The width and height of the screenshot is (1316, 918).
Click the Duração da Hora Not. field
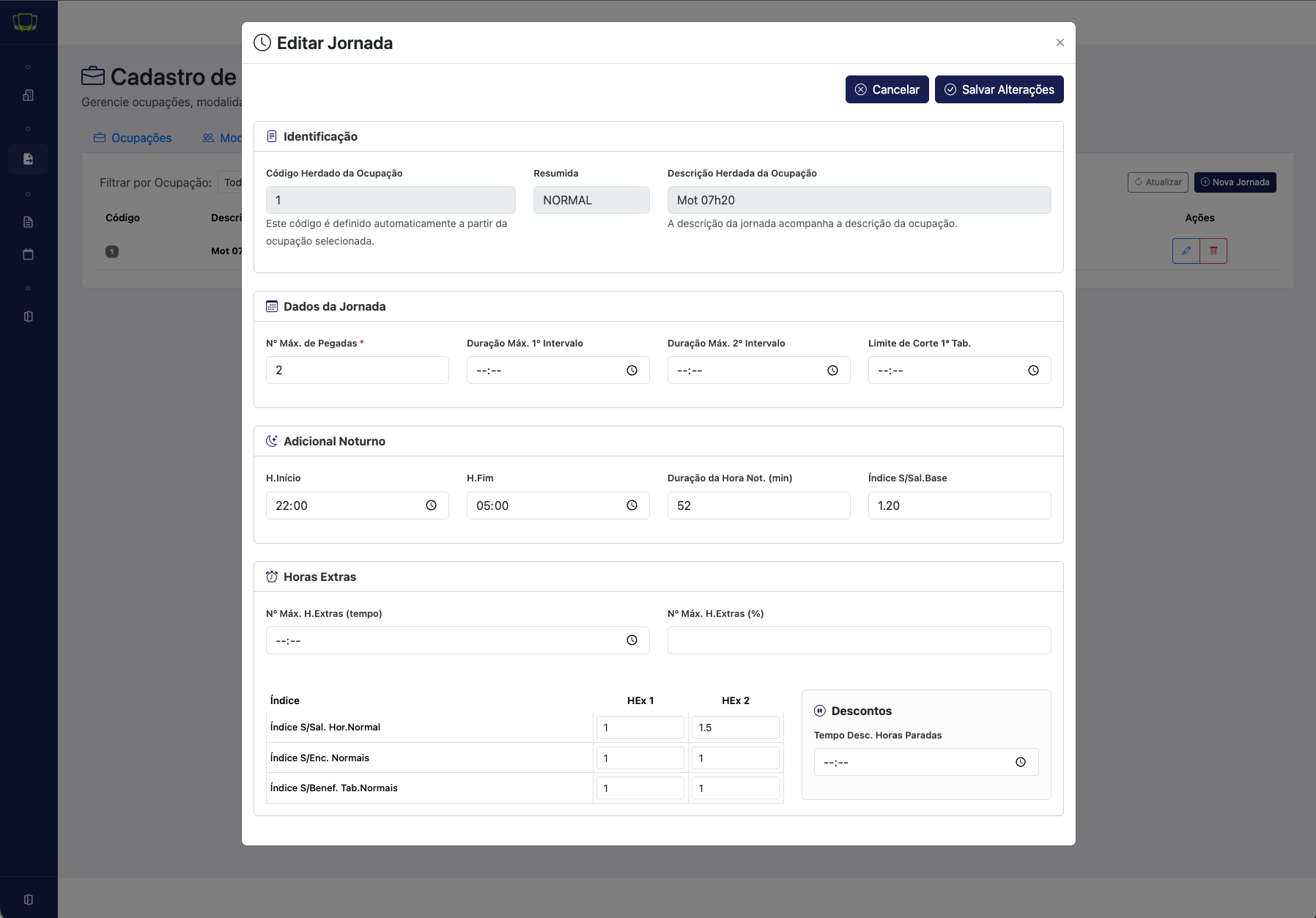758,506
